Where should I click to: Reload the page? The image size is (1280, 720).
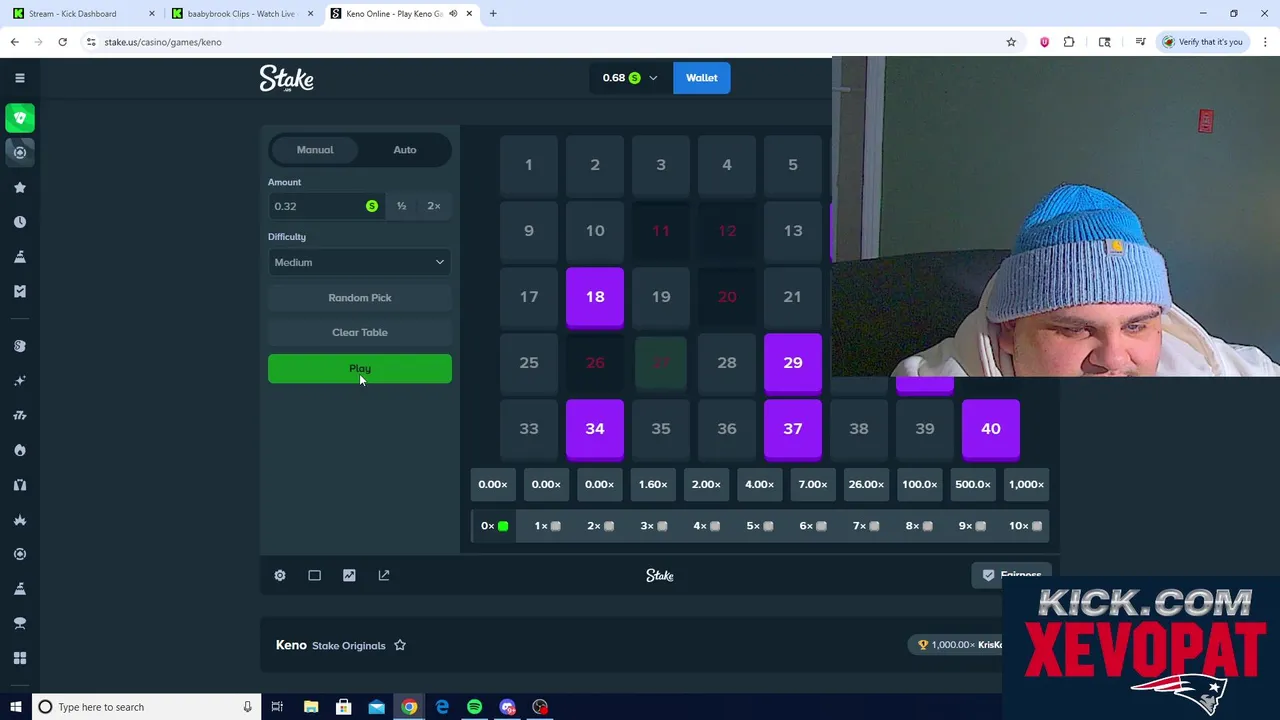pos(62,42)
